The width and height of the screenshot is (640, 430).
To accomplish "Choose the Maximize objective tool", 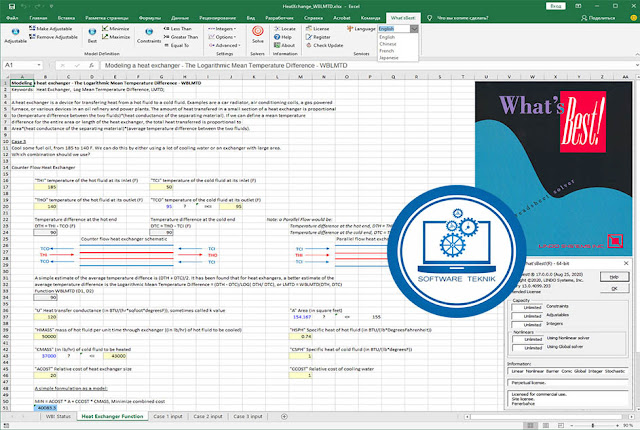I will [x=116, y=37].
